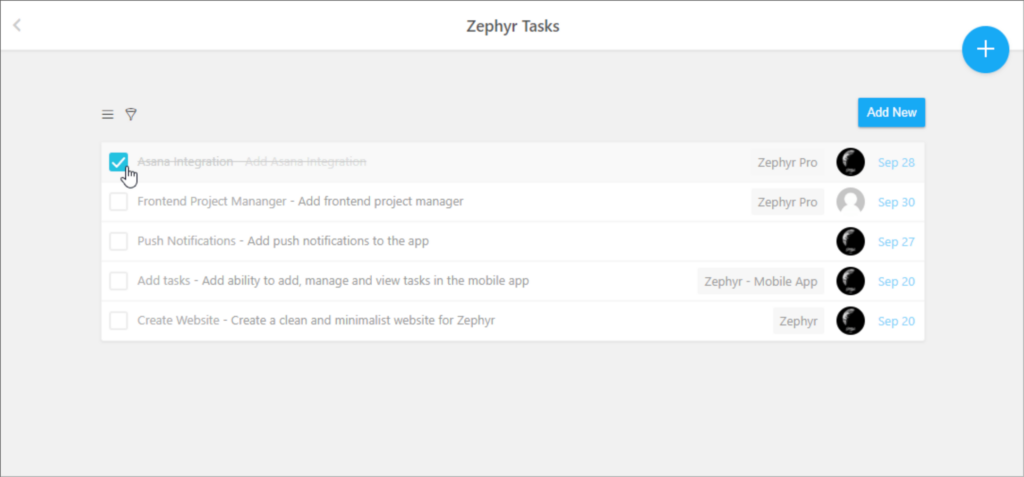This screenshot has width=1024, height=477.
Task: Click assignee avatar on Add tasks row
Action: tap(850, 281)
